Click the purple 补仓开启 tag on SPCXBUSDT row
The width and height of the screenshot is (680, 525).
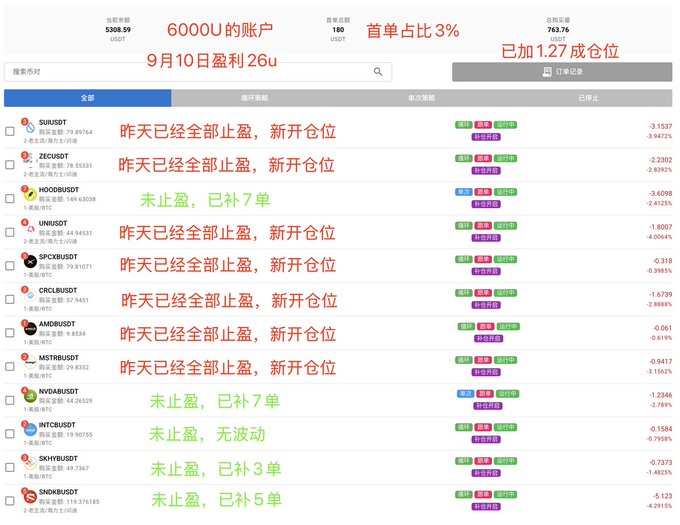point(486,271)
